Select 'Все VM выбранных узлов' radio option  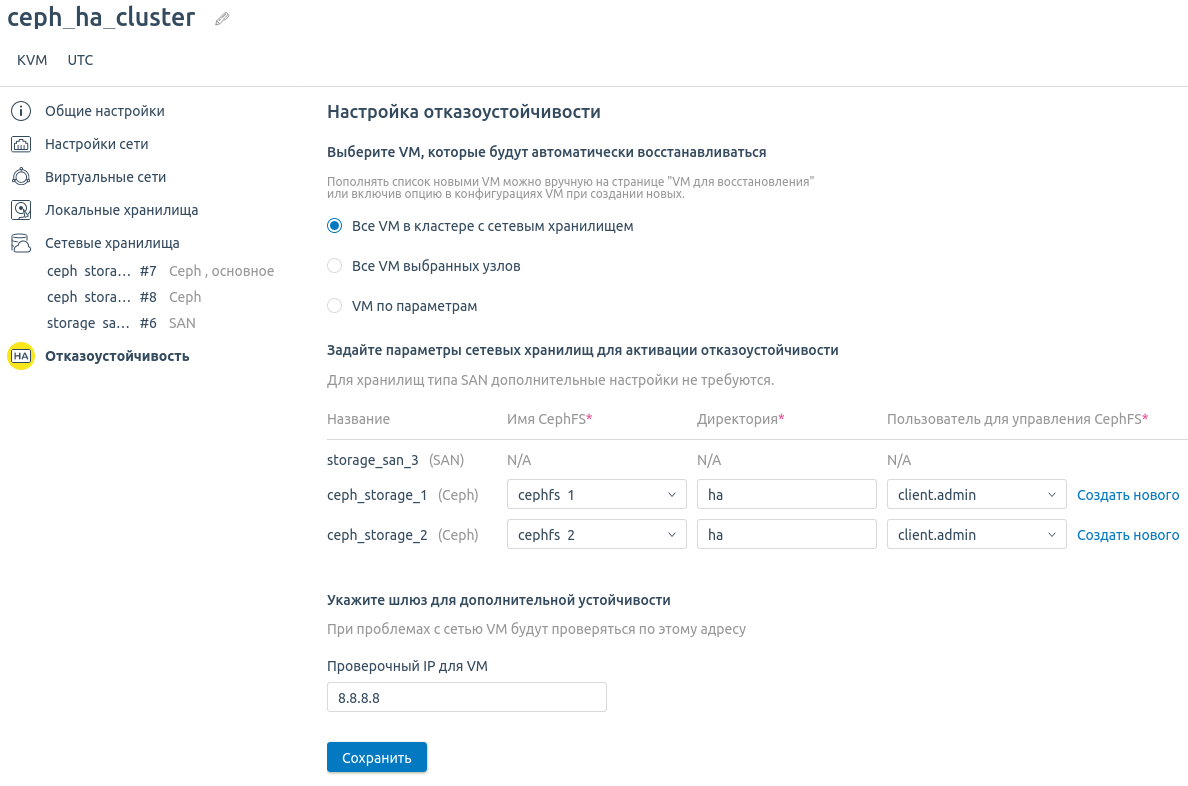(335, 266)
